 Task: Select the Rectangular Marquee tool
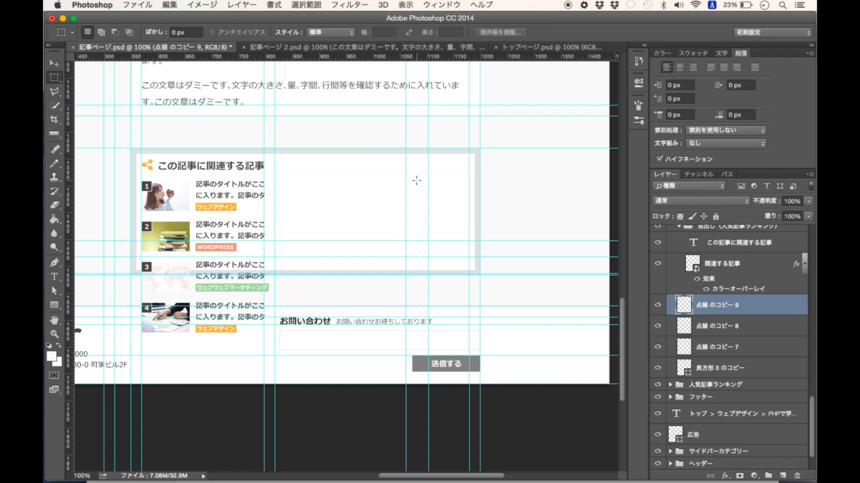click(54, 77)
